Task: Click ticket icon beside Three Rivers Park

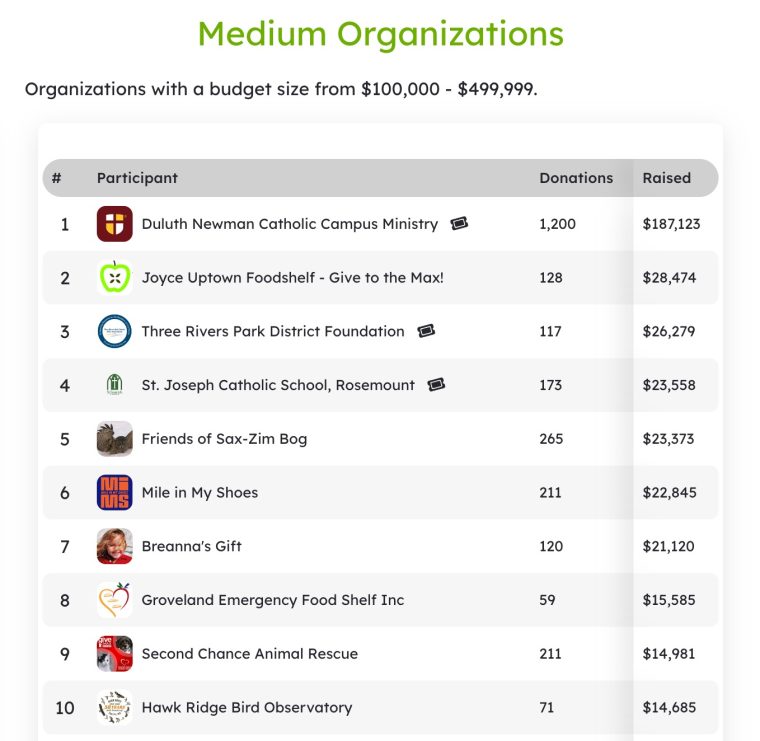Action: point(426,331)
